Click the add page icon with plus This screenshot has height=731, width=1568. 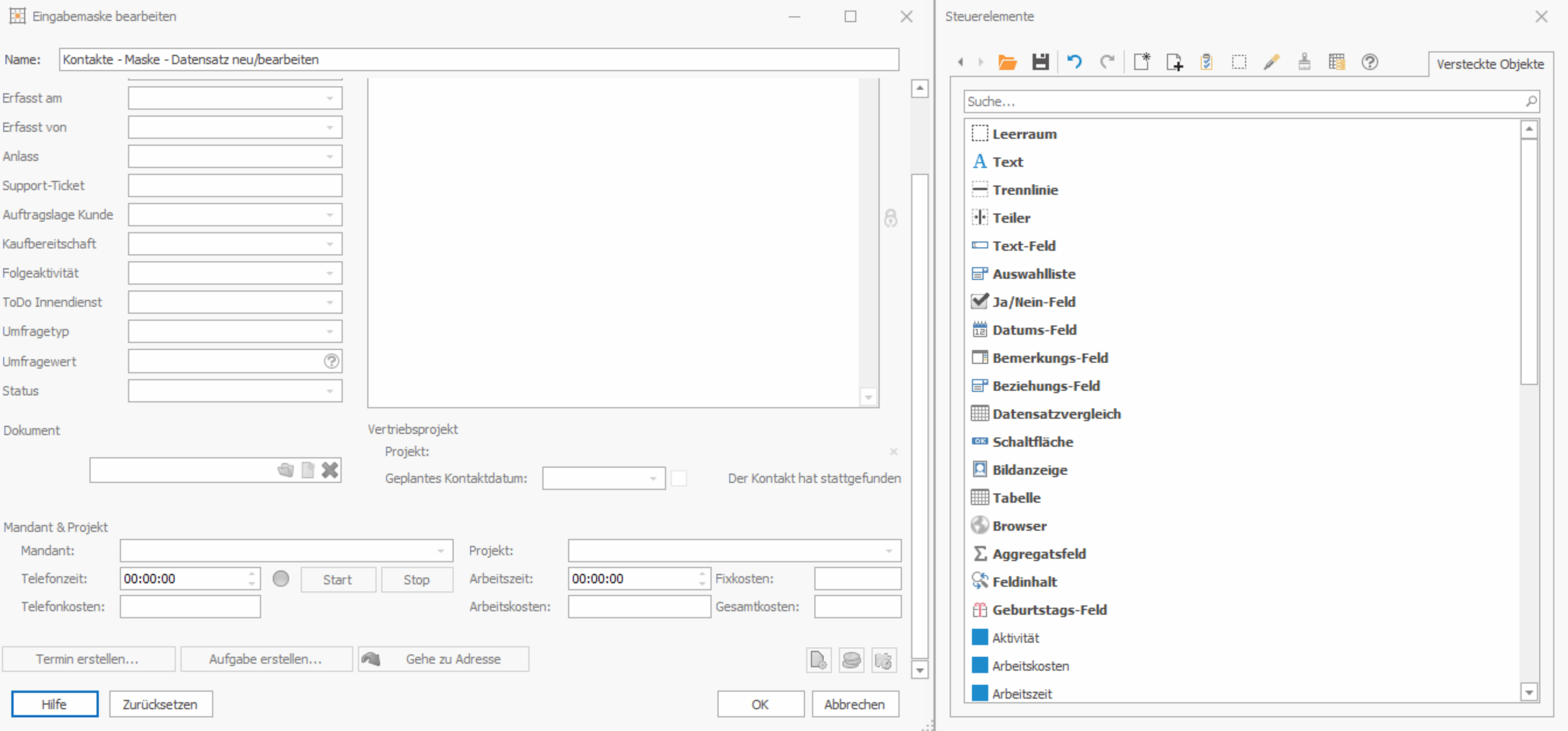coord(1174,62)
